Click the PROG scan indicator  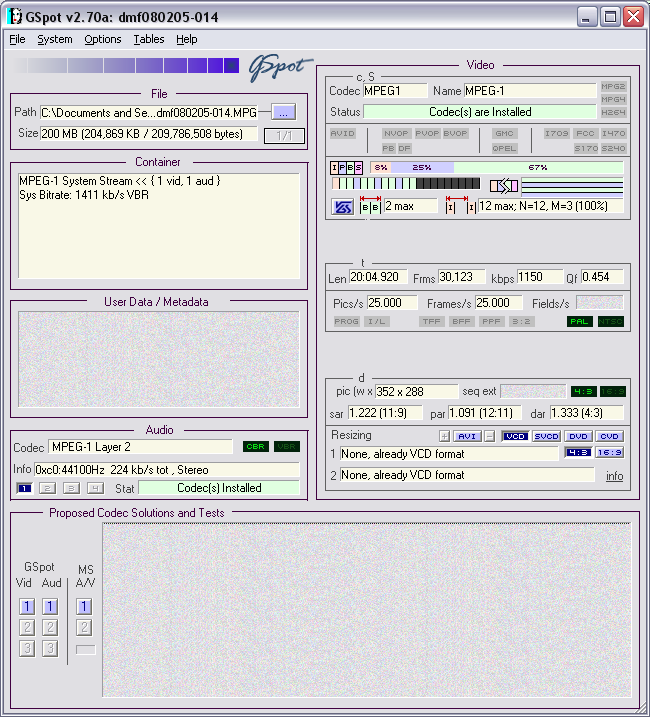tap(346, 322)
